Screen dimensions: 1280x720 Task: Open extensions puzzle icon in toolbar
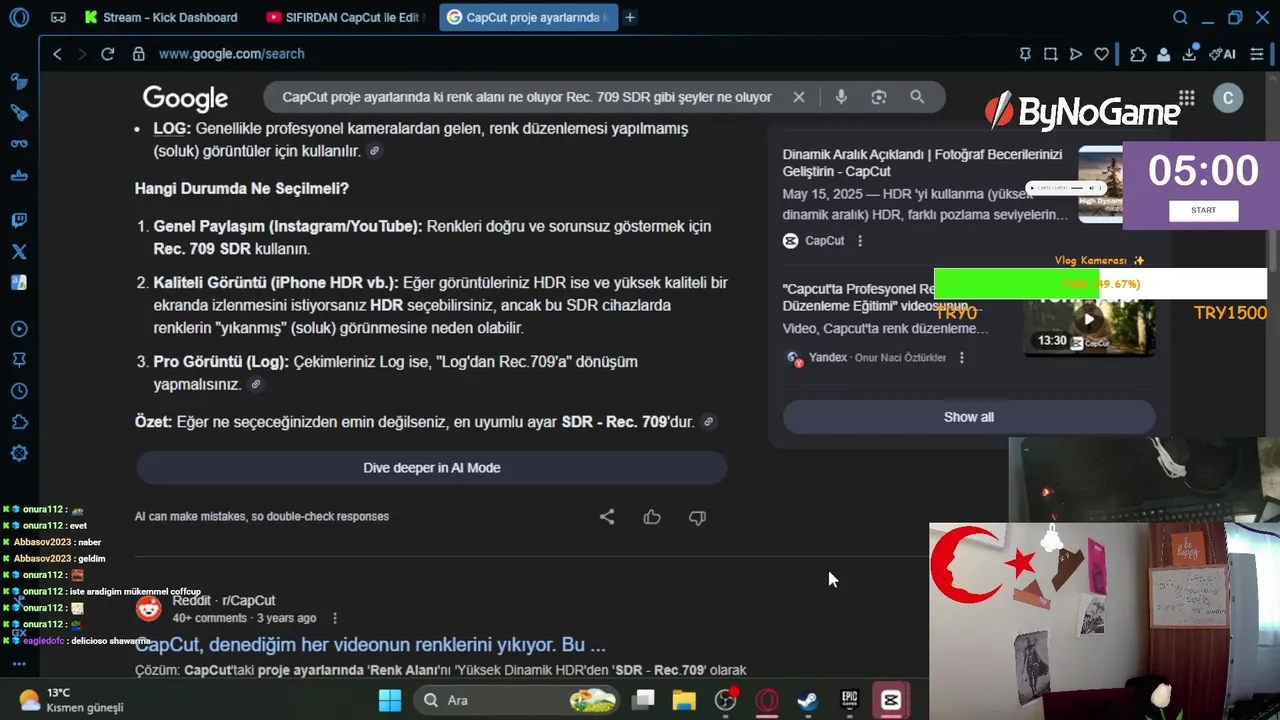pyautogui.click(x=1138, y=54)
